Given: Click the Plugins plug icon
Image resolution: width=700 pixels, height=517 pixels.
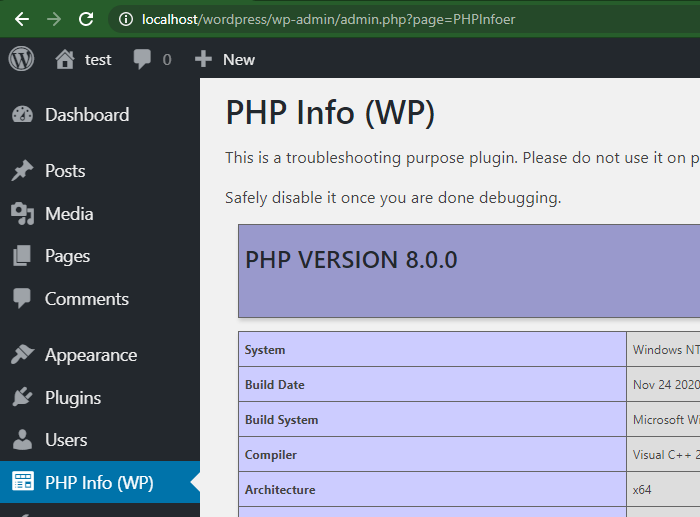Looking at the screenshot, I should [22, 397].
